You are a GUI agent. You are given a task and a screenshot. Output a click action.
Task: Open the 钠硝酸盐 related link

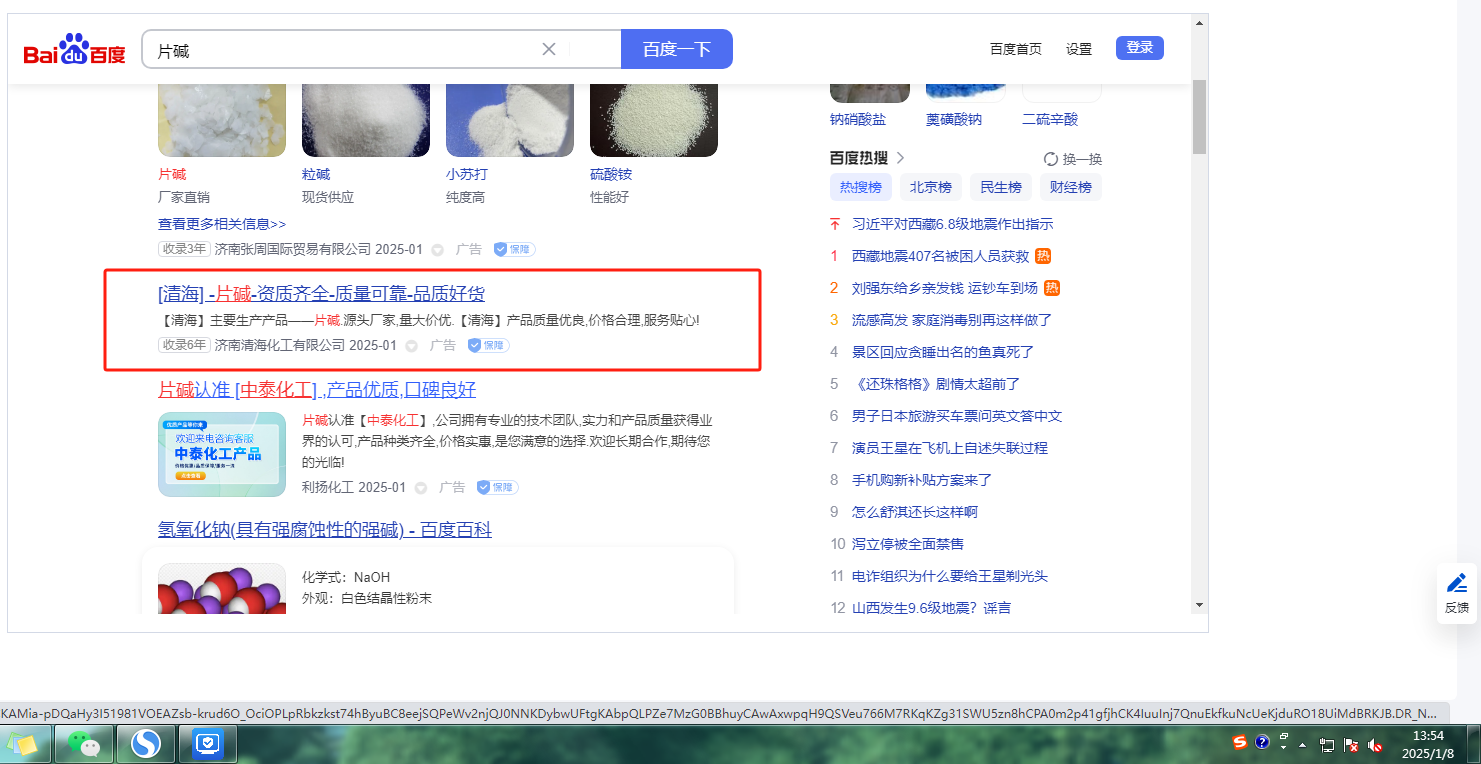[858, 119]
